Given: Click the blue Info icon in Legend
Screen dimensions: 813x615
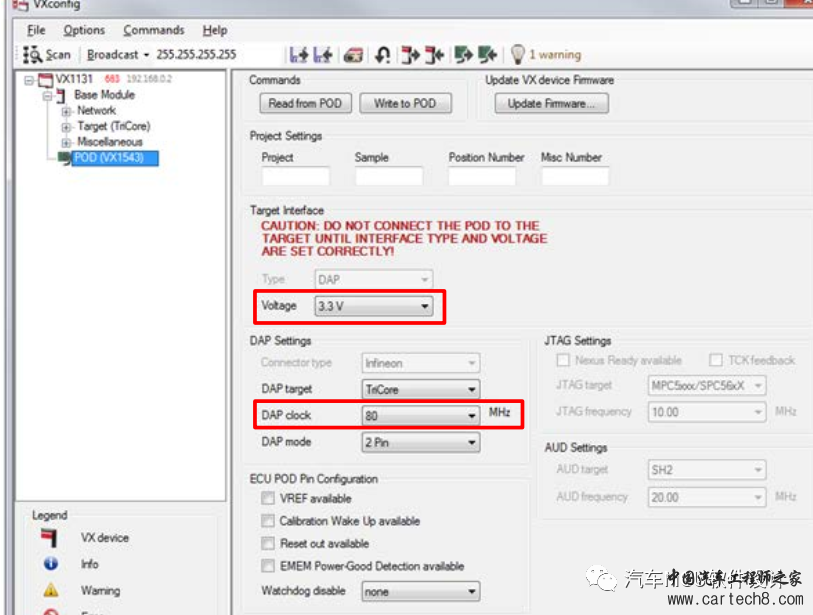Looking at the screenshot, I should point(51,563).
